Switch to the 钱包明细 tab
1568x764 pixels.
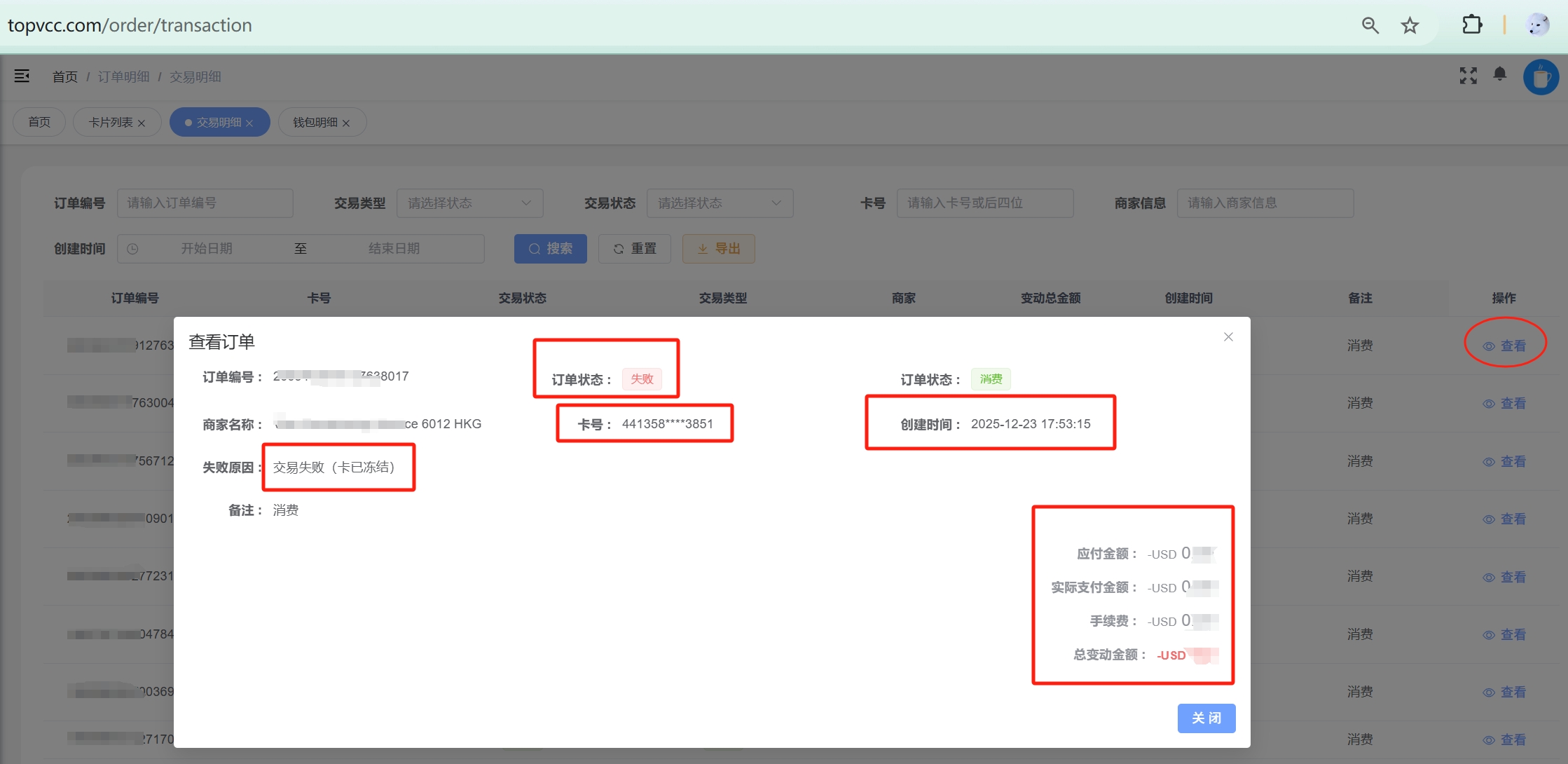[315, 123]
